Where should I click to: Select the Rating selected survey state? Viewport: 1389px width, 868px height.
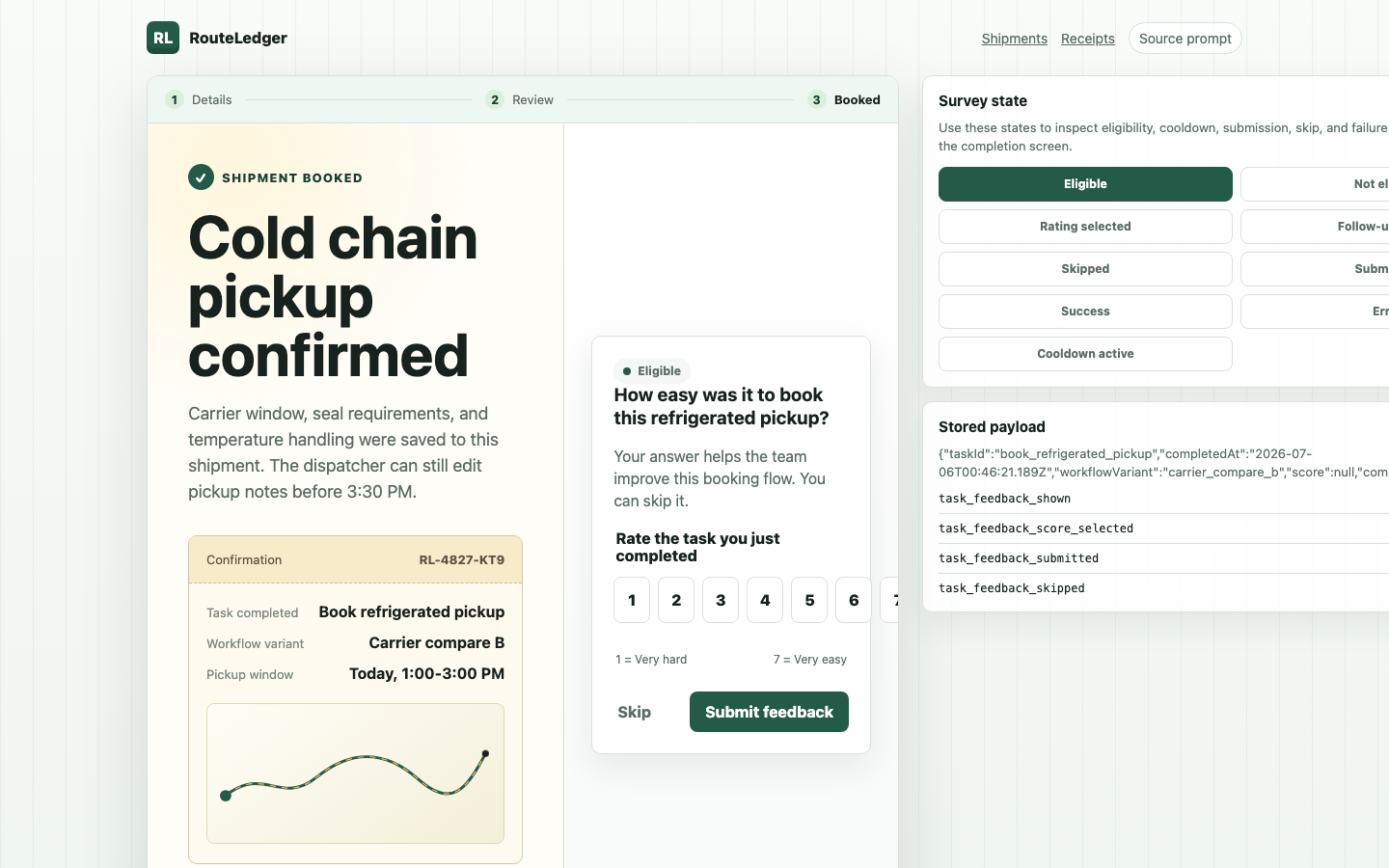[x=1085, y=227]
